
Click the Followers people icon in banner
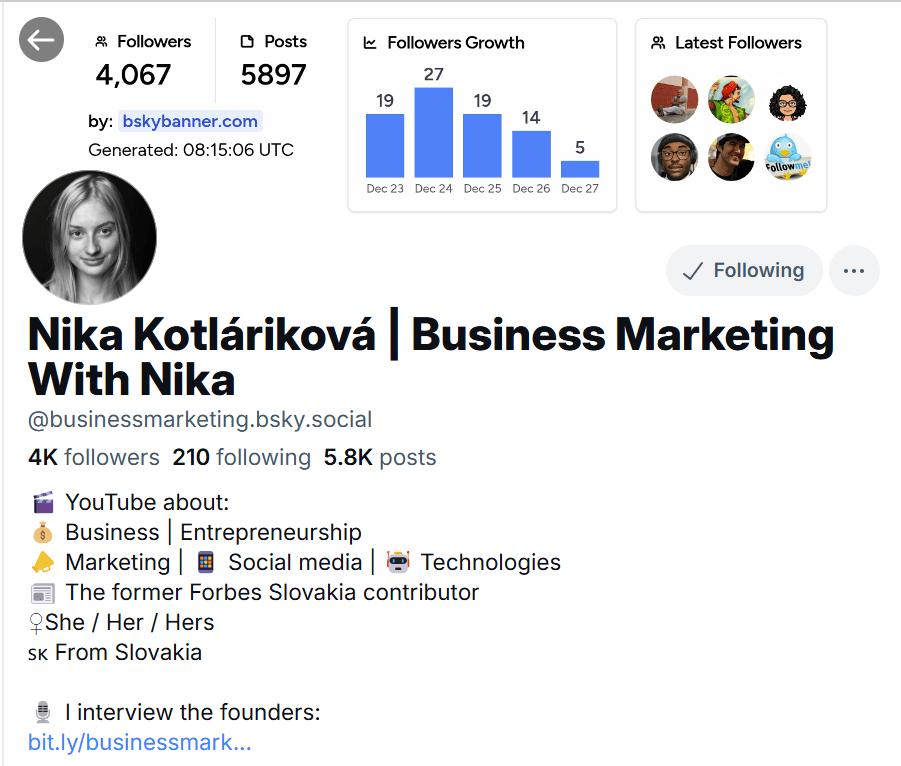click(101, 42)
